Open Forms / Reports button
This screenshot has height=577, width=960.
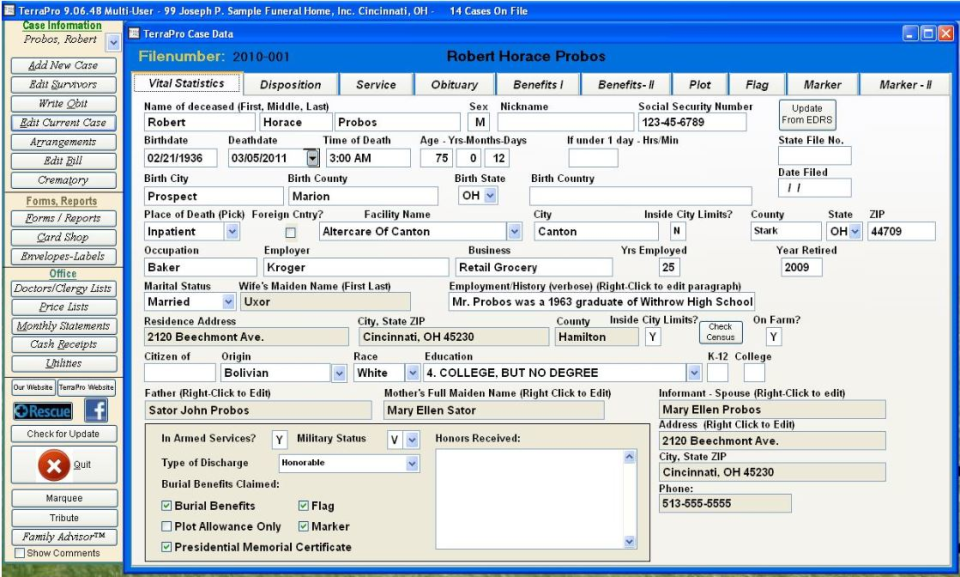coord(64,219)
